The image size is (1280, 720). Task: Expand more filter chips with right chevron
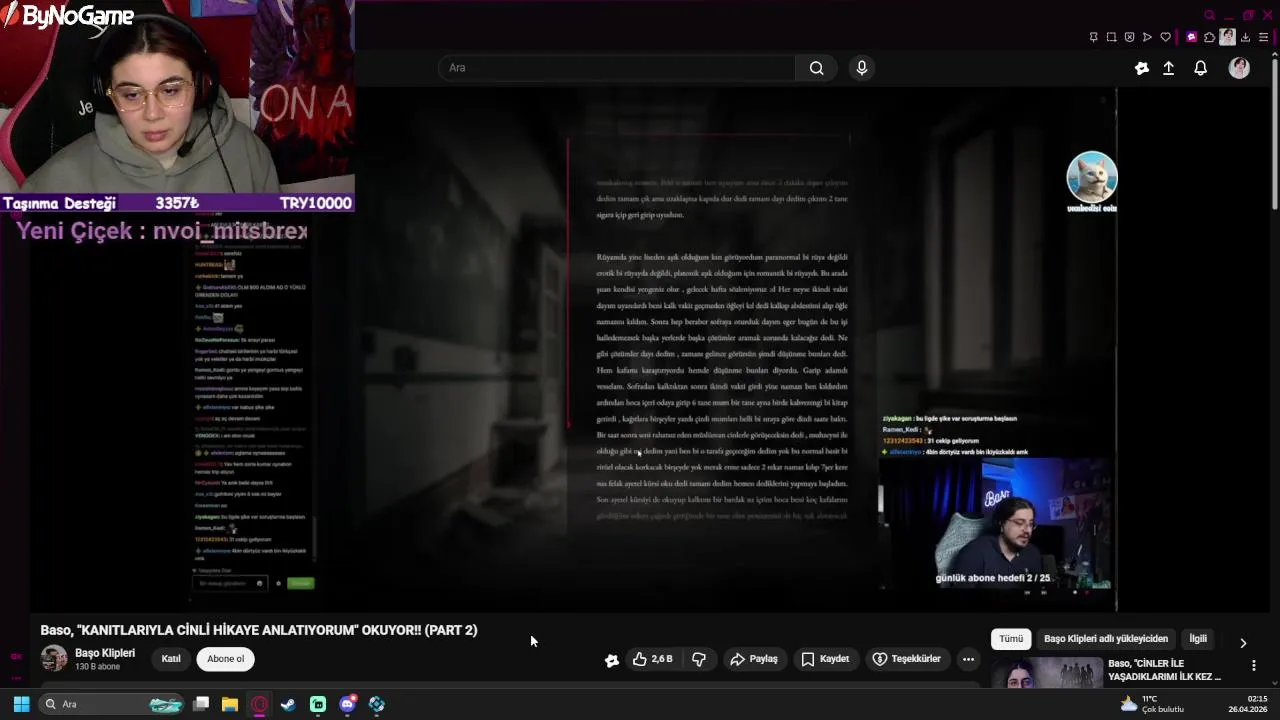(1243, 643)
